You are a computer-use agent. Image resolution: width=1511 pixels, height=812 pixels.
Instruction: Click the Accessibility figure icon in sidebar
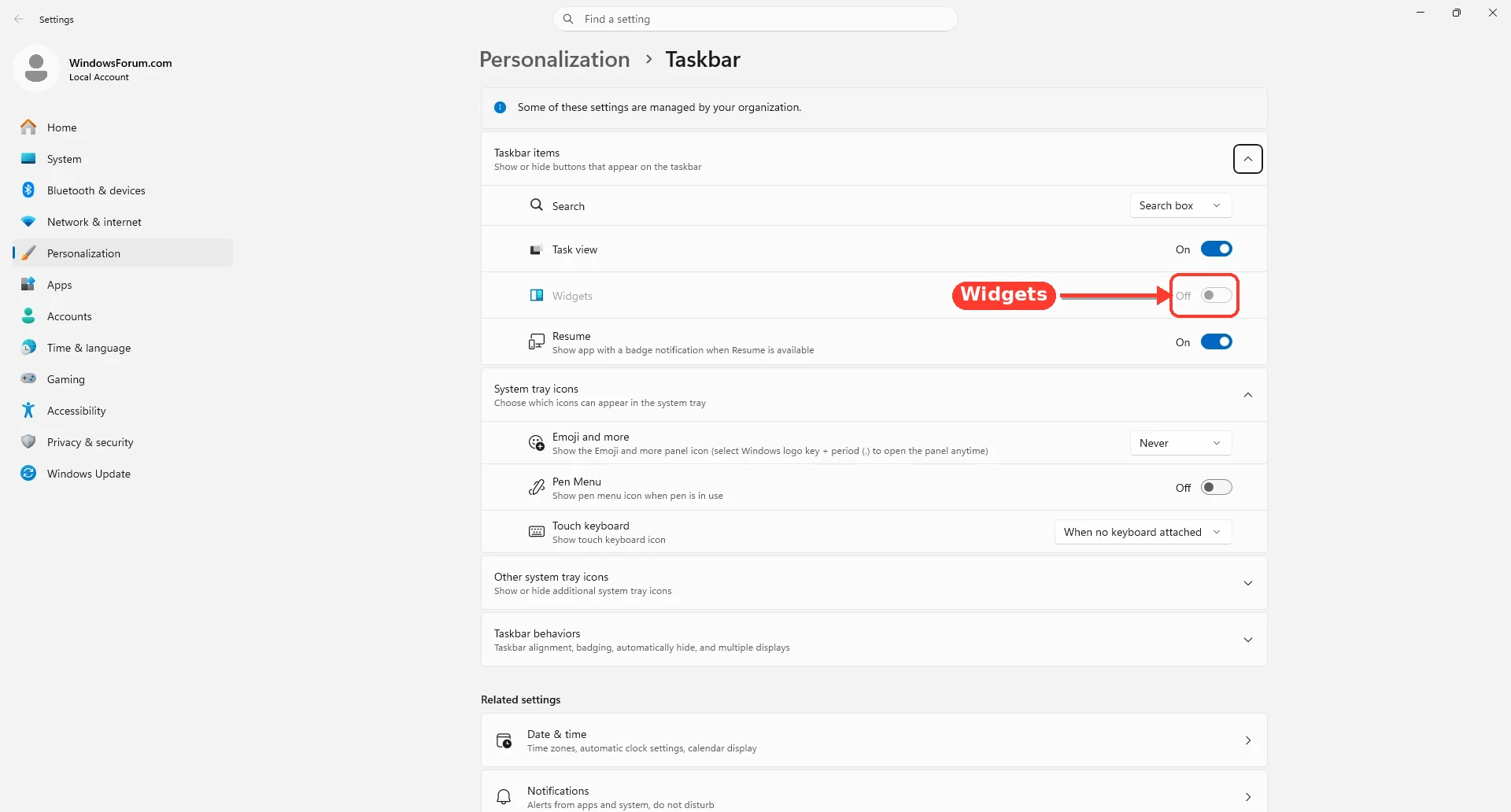click(28, 410)
